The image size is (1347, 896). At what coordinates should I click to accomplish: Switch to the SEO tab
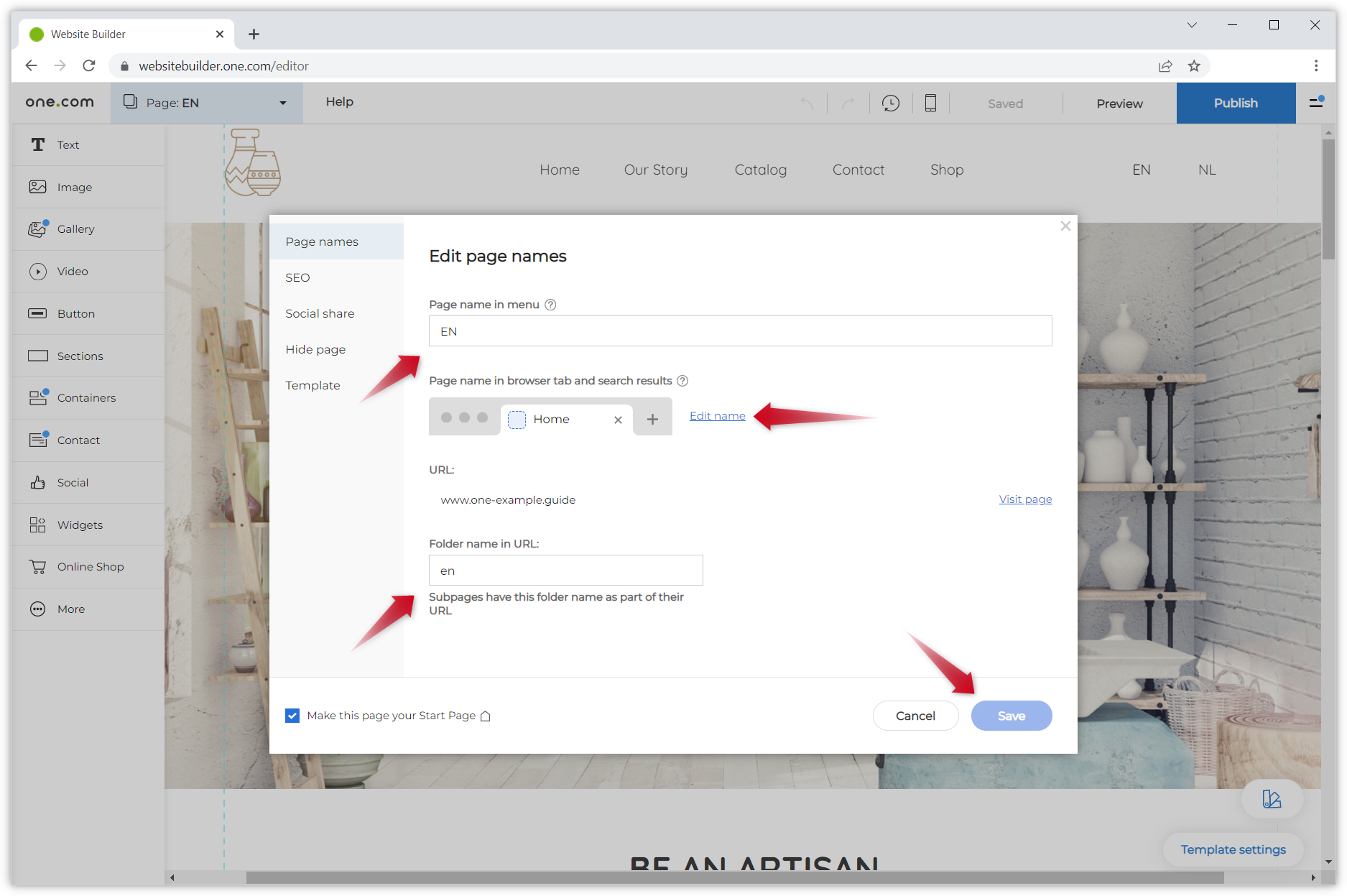click(x=297, y=278)
